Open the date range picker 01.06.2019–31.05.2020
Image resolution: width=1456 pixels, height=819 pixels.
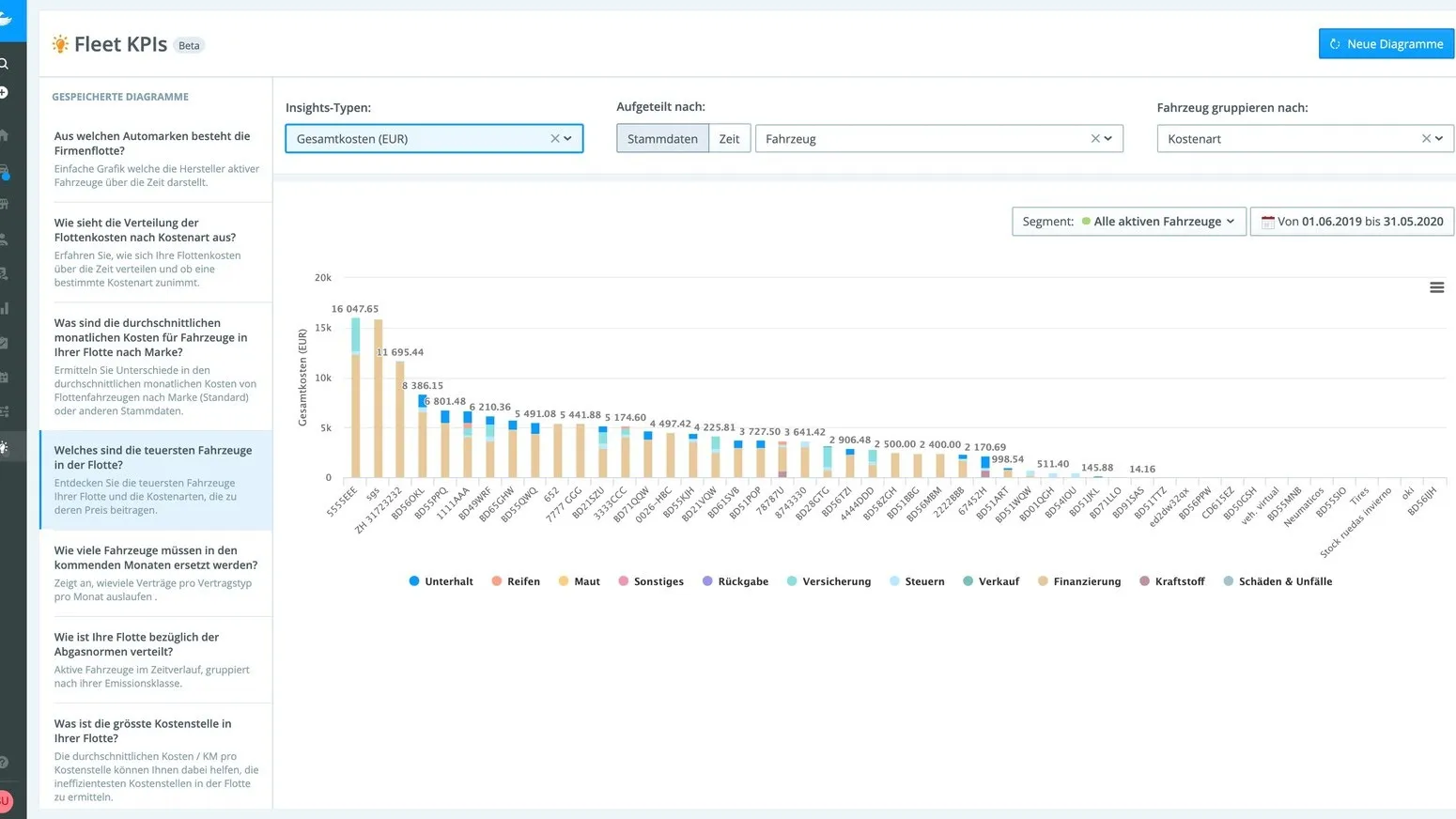tap(1353, 222)
